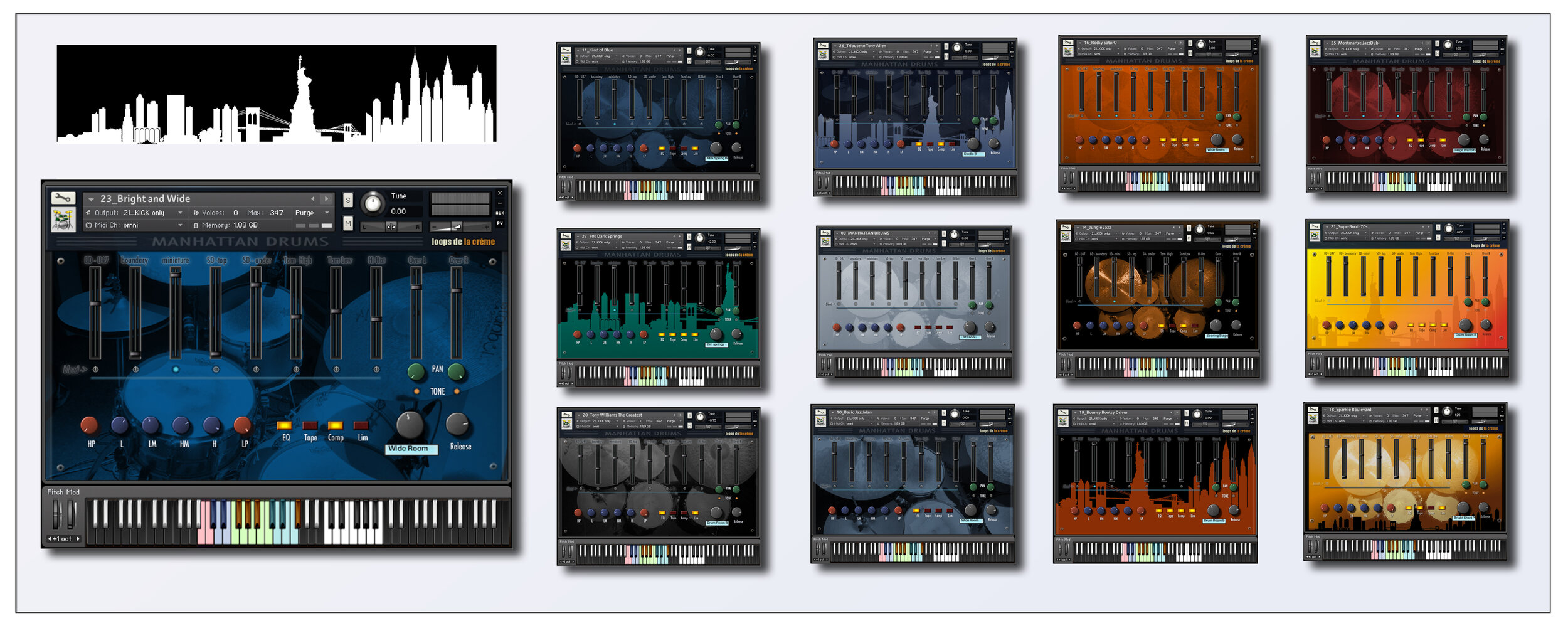Toggle the Comp effect switch
The width and height of the screenshot is (1568, 628).
pyautogui.click(x=336, y=425)
